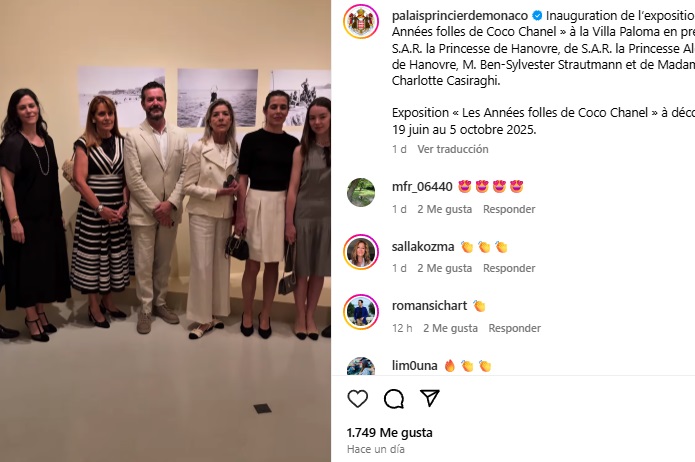Image resolution: width=695 pixels, height=462 pixels.
Task: Open the palaisprincierdemonaco profile picture
Action: point(361,22)
